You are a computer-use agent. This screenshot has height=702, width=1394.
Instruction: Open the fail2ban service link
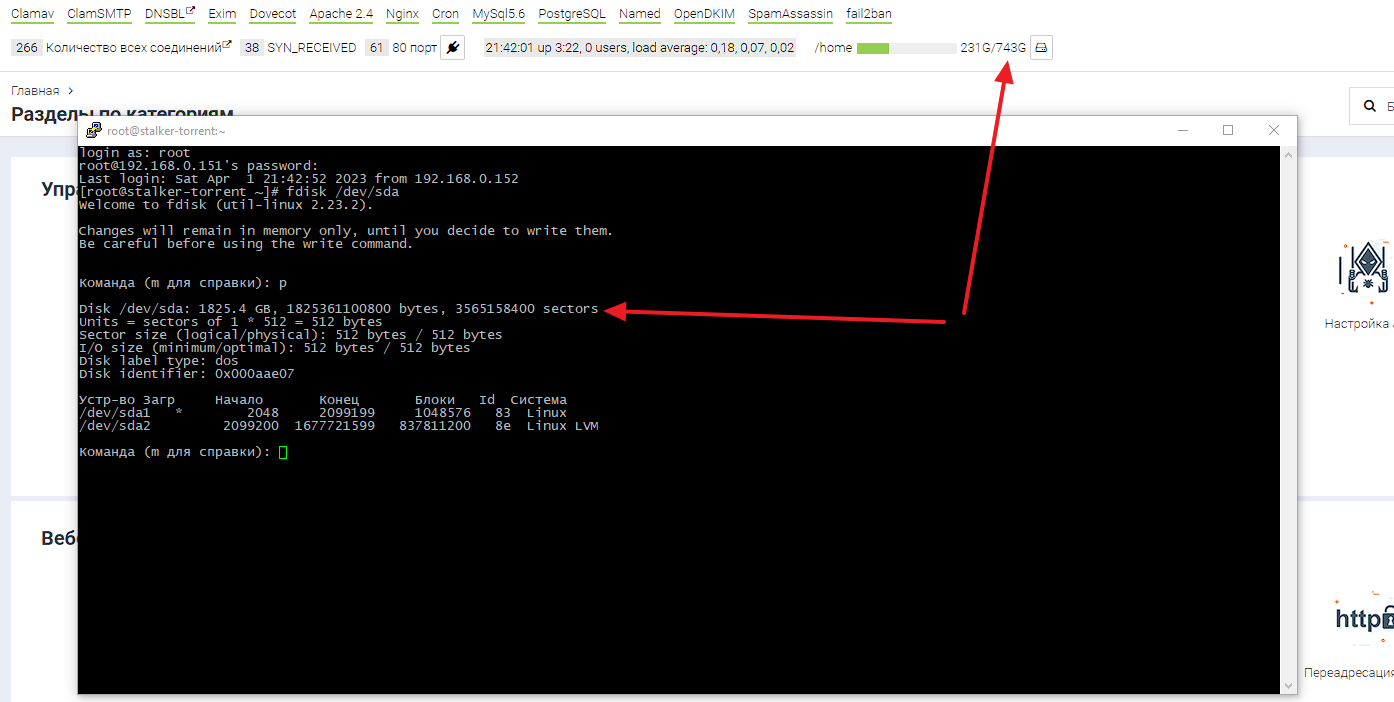click(868, 14)
